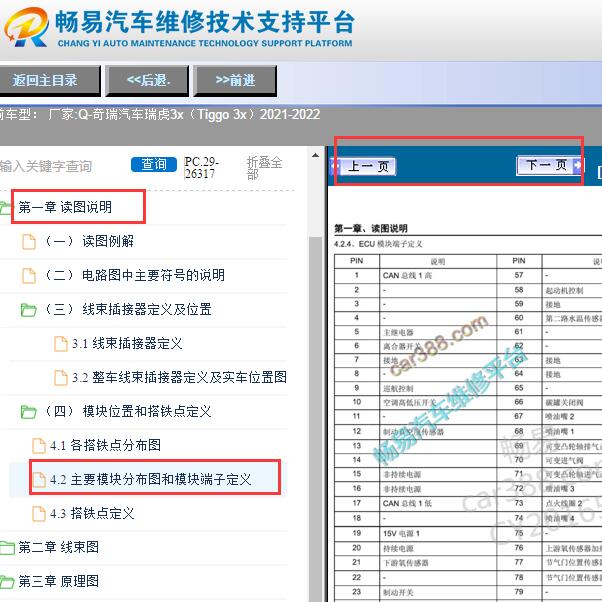The width and height of the screenshot is (602, 602).
Task: Click 返回主目录 button
Action: [x=50, y=81]
